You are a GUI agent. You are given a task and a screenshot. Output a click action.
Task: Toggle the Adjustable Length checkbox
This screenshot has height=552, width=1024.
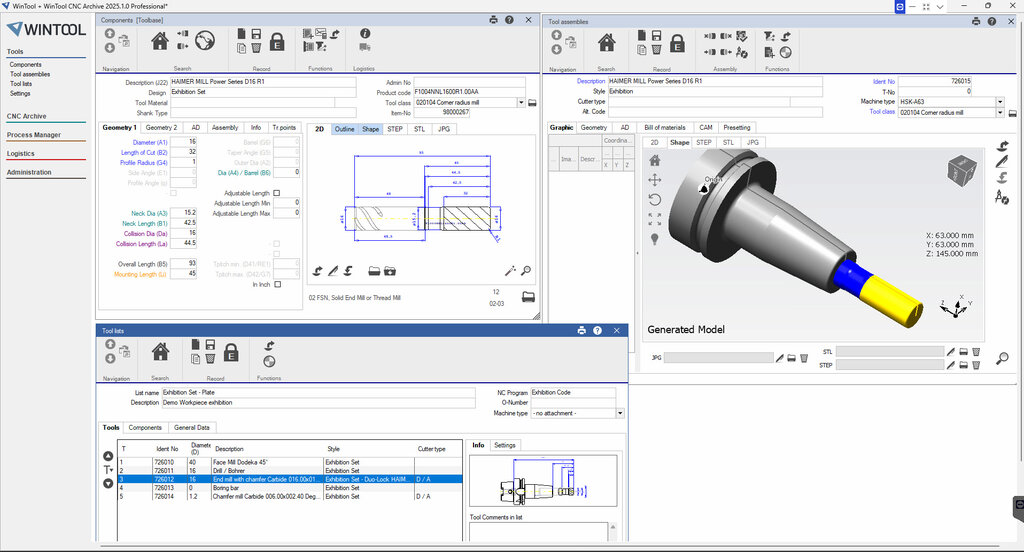pos(277,193)
